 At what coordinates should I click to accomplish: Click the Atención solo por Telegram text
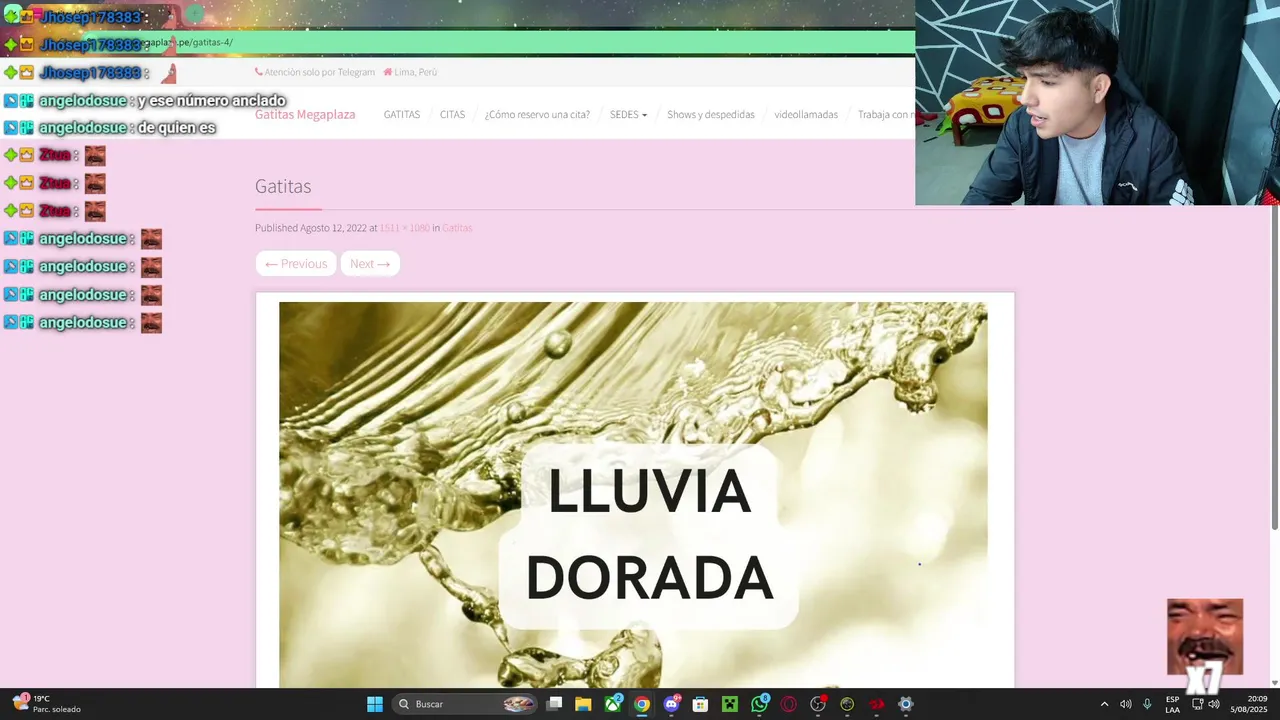(320, 72)
